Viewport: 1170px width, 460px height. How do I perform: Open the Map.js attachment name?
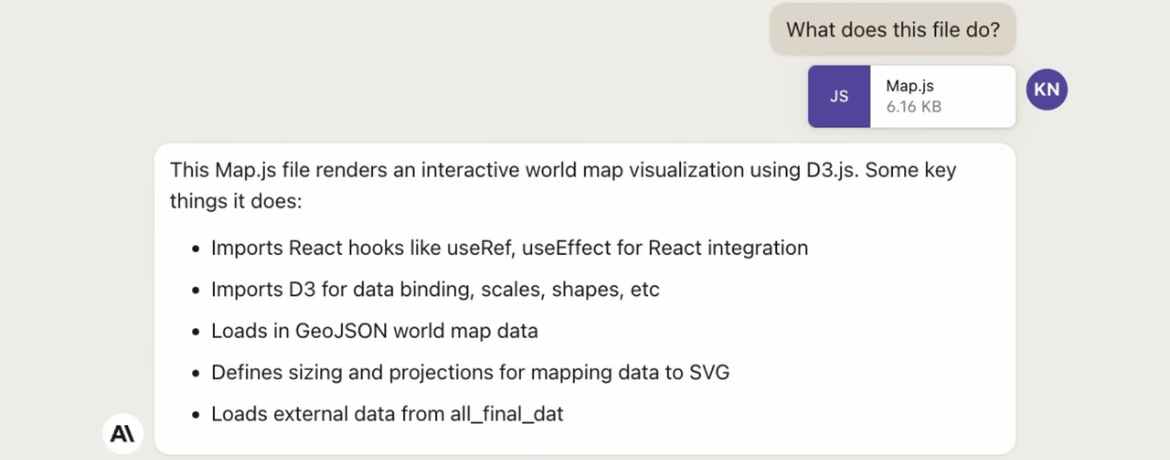coord(910,86)
